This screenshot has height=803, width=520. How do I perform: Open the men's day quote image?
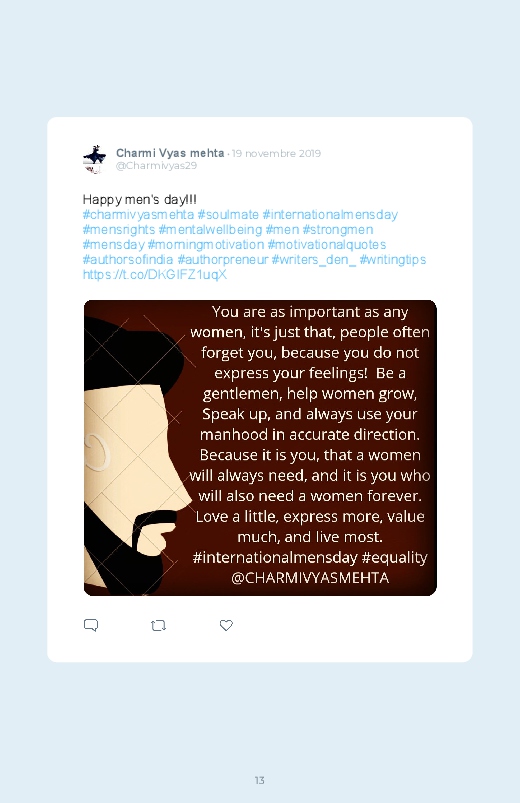[x=260, y=448]
